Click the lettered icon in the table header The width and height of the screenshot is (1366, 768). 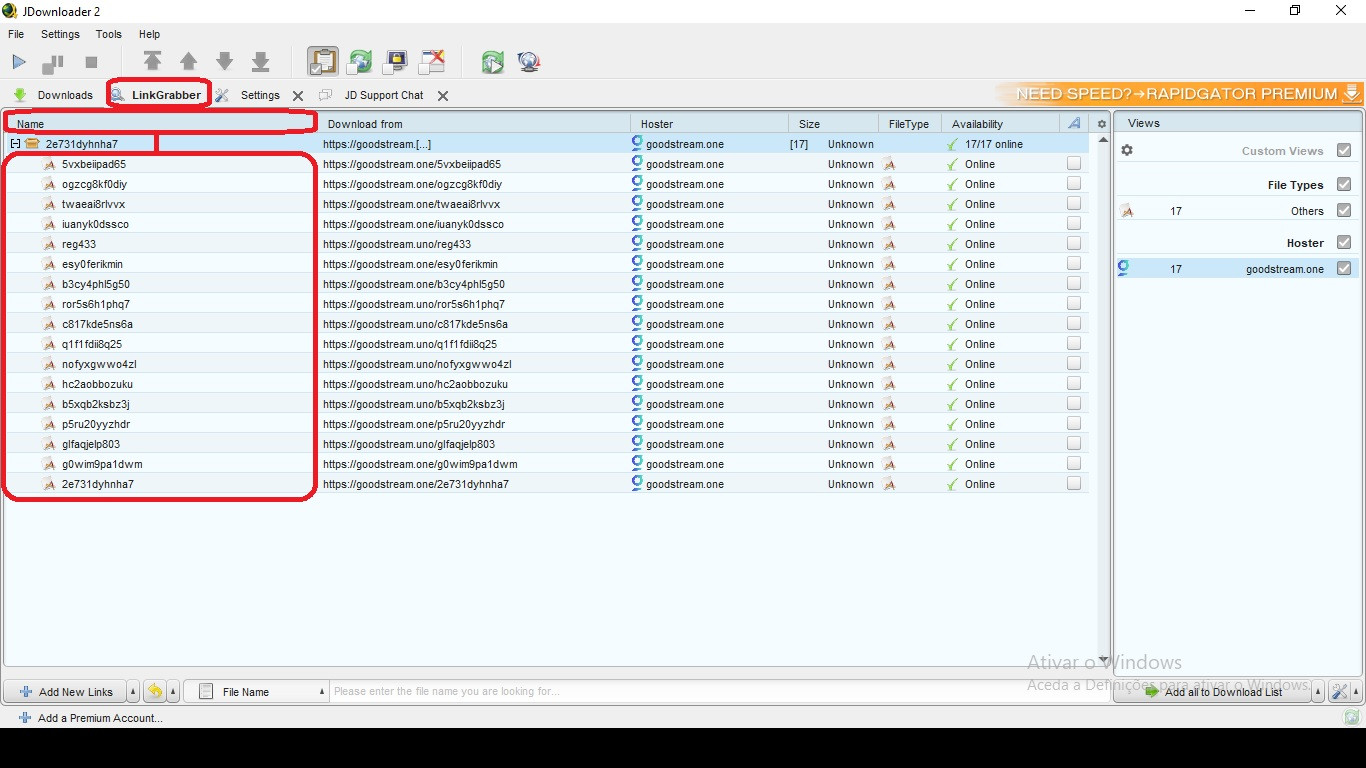[x=1074, y=124]
